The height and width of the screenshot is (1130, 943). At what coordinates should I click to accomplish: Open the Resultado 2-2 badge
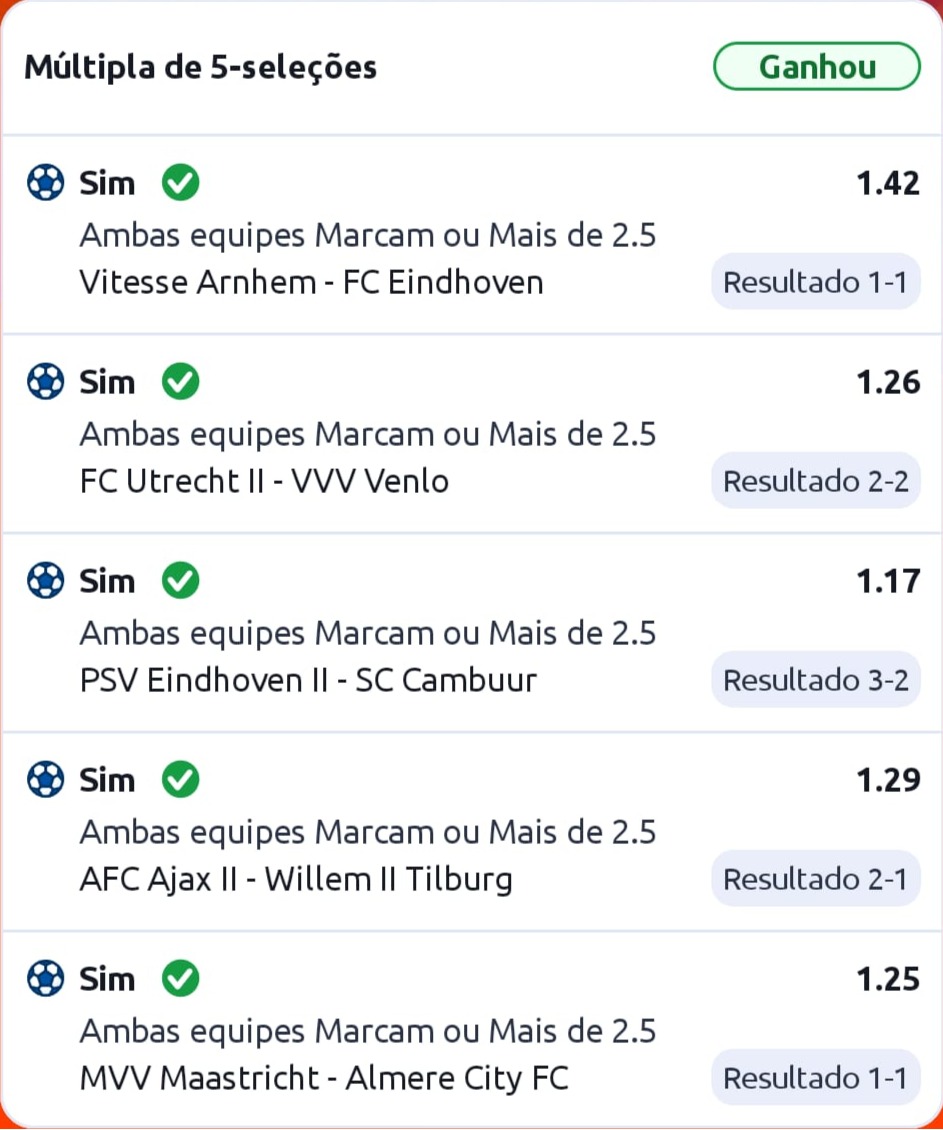[x=815, y=481]
